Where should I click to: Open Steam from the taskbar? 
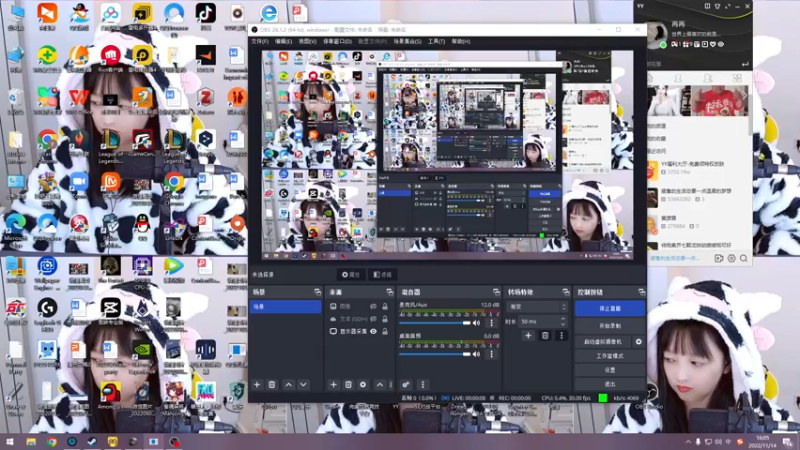coord(92,442)
